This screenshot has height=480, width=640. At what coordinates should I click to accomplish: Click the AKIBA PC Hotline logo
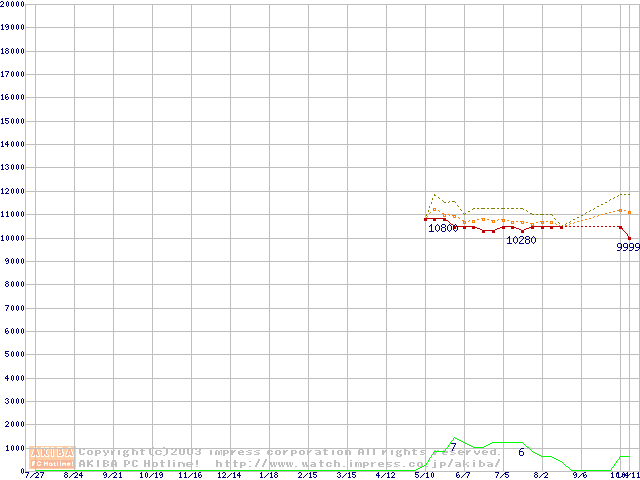[x=53, y=457]
